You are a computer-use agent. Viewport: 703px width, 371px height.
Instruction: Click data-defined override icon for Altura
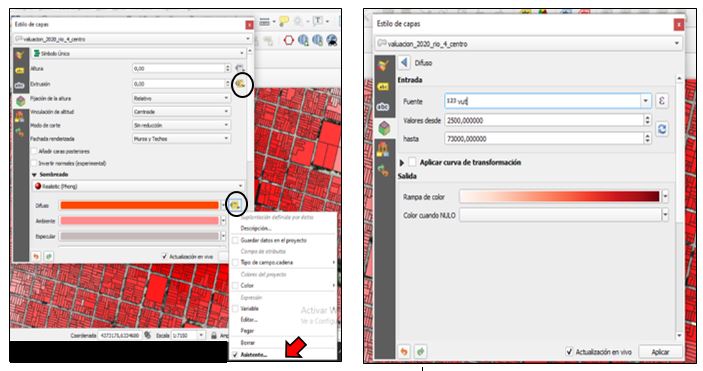click(240, 68)
